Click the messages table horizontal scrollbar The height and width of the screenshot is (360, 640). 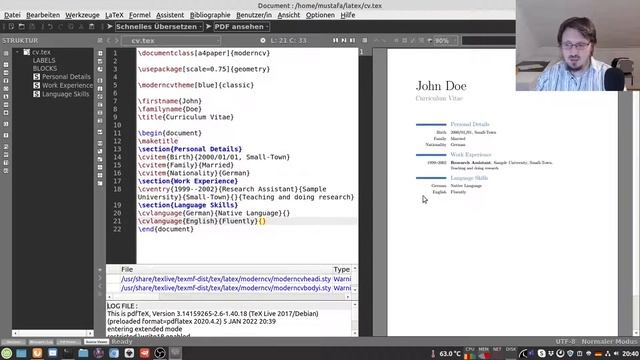(229, 297)
